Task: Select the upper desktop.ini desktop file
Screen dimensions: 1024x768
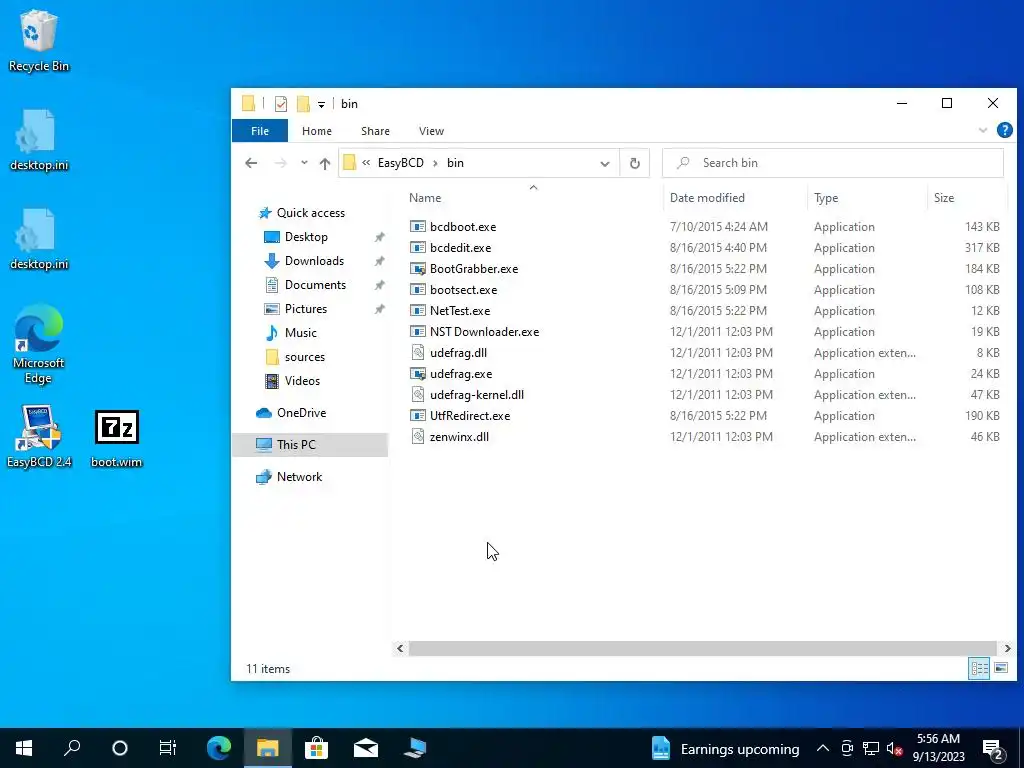Action: 39,140
